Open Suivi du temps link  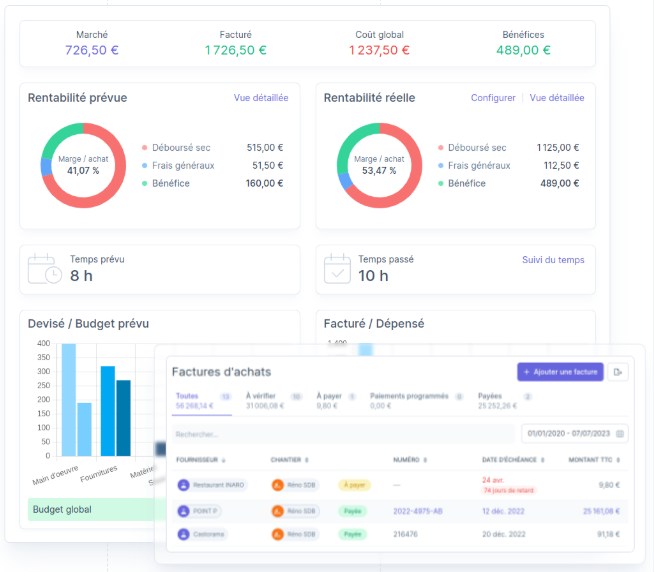pos(553,260)
